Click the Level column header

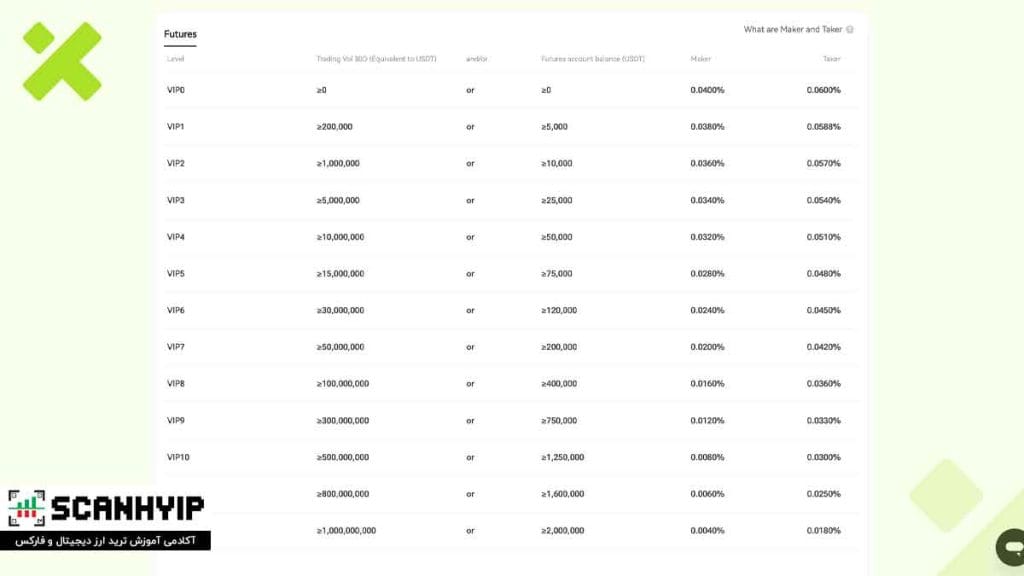(176, 59)
